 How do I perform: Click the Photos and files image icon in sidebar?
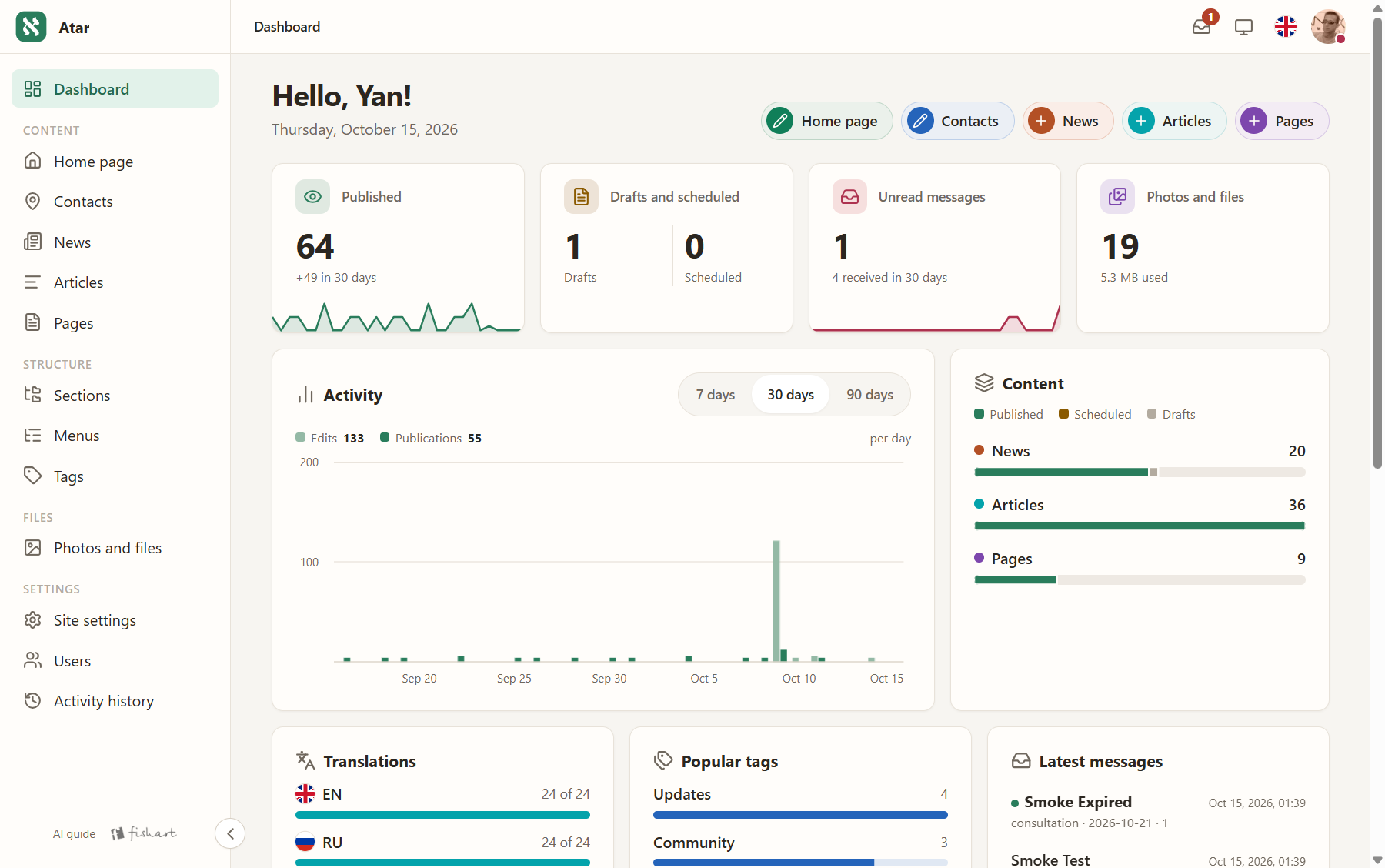point(32,548)
